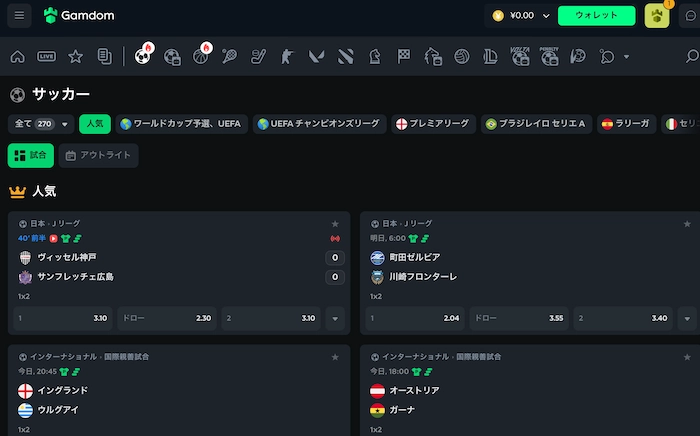Select the volleyball sport icon
This screenshot has width=700, height=436.
click(462, 57)
